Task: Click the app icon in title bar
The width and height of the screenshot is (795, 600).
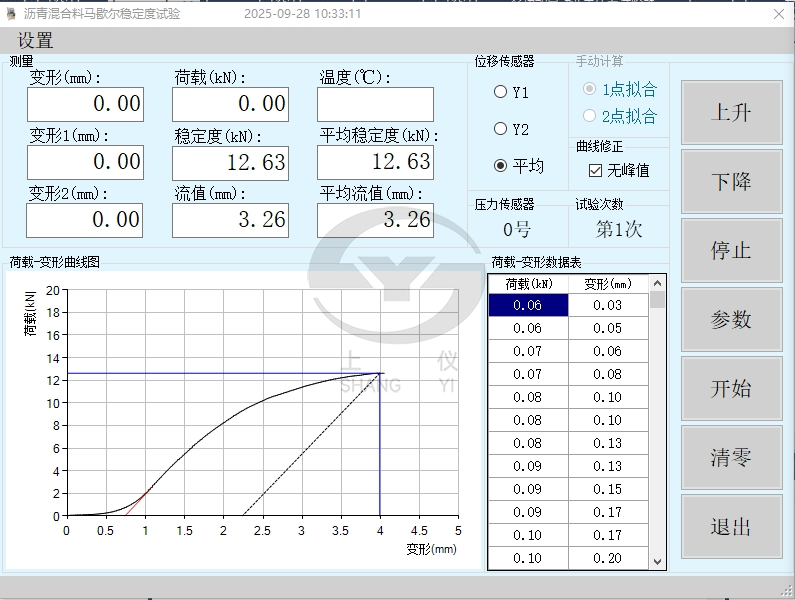Action: [x=11, y=14]
